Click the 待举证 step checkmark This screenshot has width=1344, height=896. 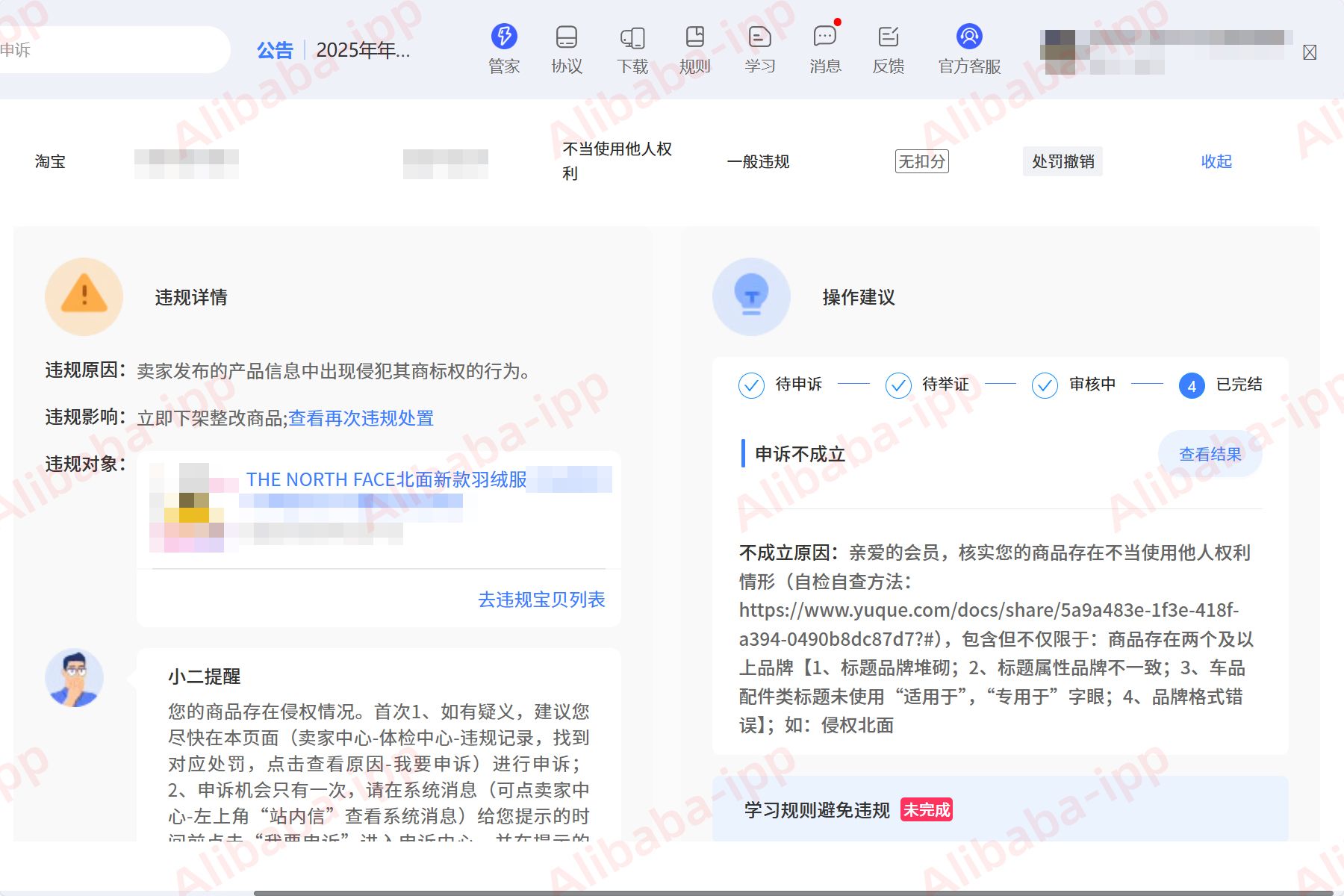pyautogui.click(x=898, y=385)
